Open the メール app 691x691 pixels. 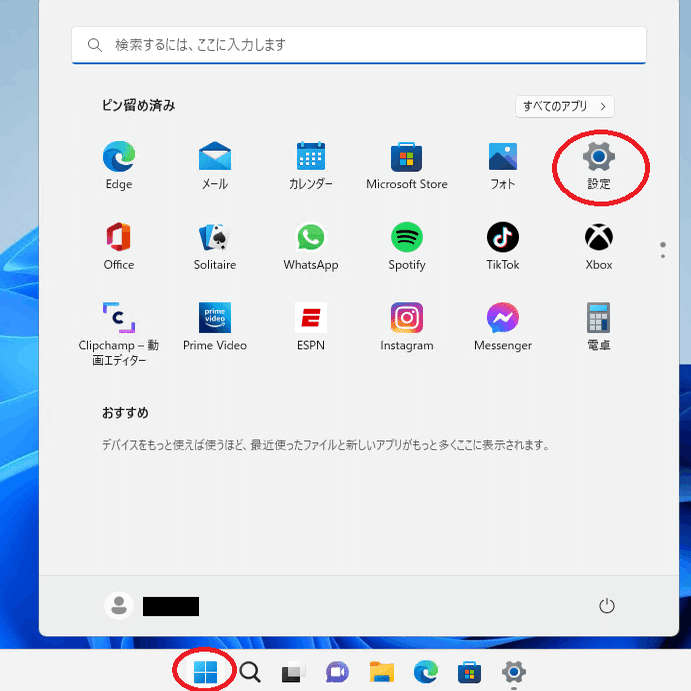[215, 165]
